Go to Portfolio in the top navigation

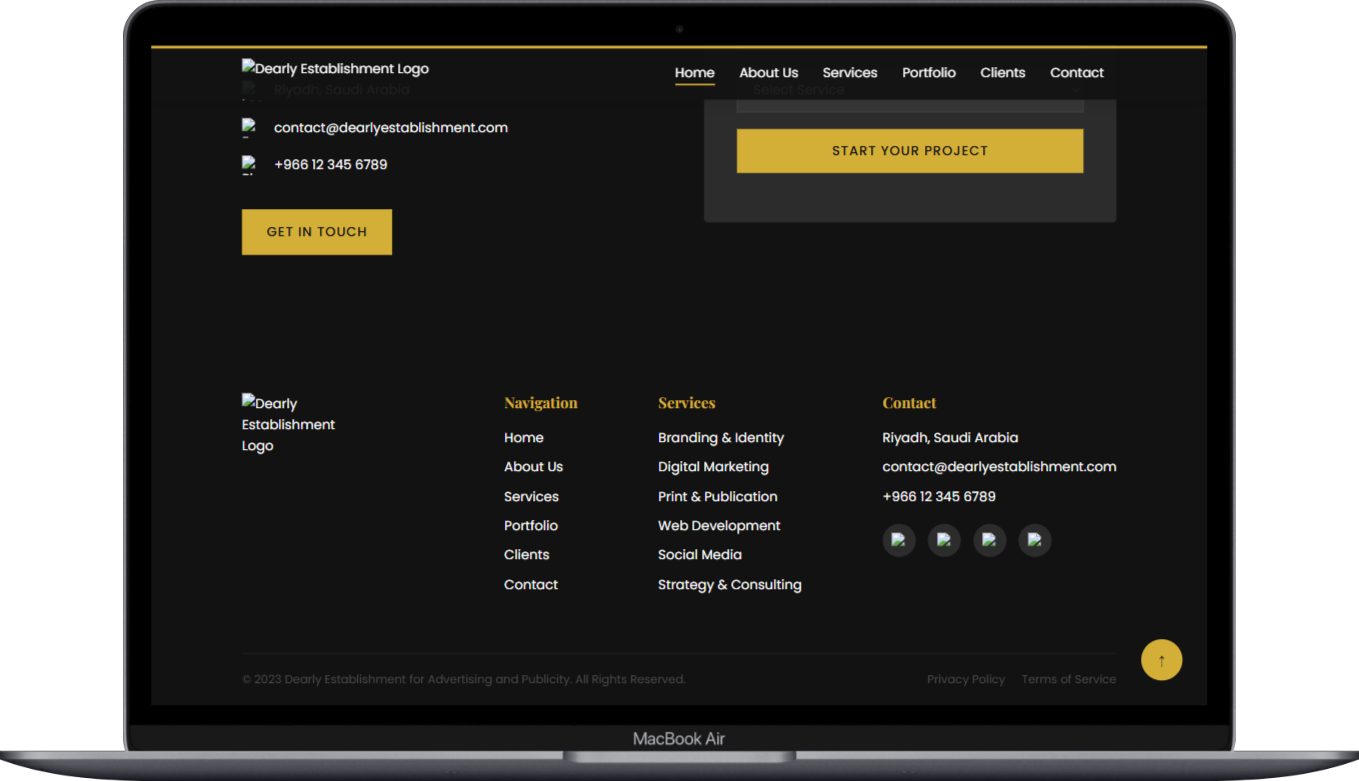click(928, 73)
